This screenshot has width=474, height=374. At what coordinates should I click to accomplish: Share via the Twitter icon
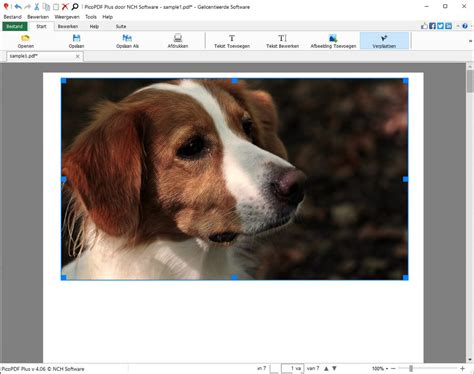440,26
